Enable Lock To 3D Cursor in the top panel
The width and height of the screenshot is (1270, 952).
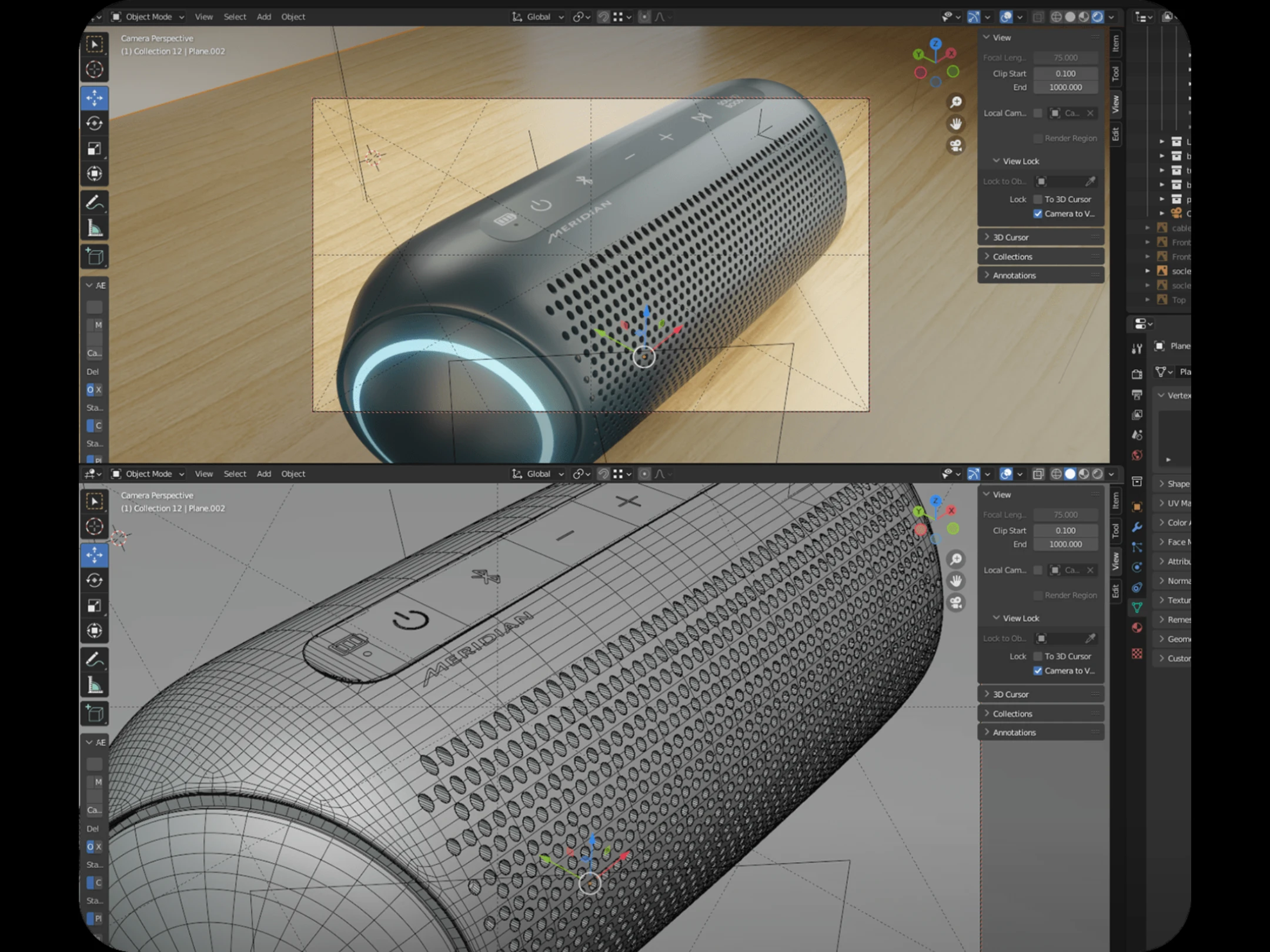[1038, 199]
